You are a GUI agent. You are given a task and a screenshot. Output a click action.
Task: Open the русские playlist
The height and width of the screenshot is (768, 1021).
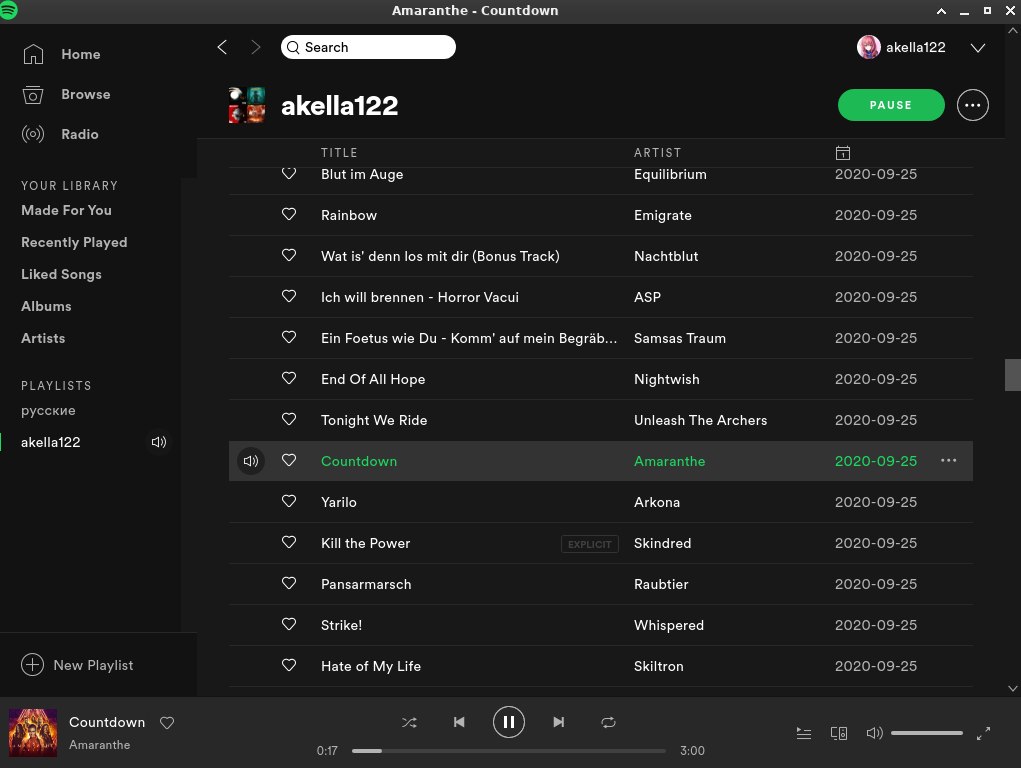click(x=48, y=410)
